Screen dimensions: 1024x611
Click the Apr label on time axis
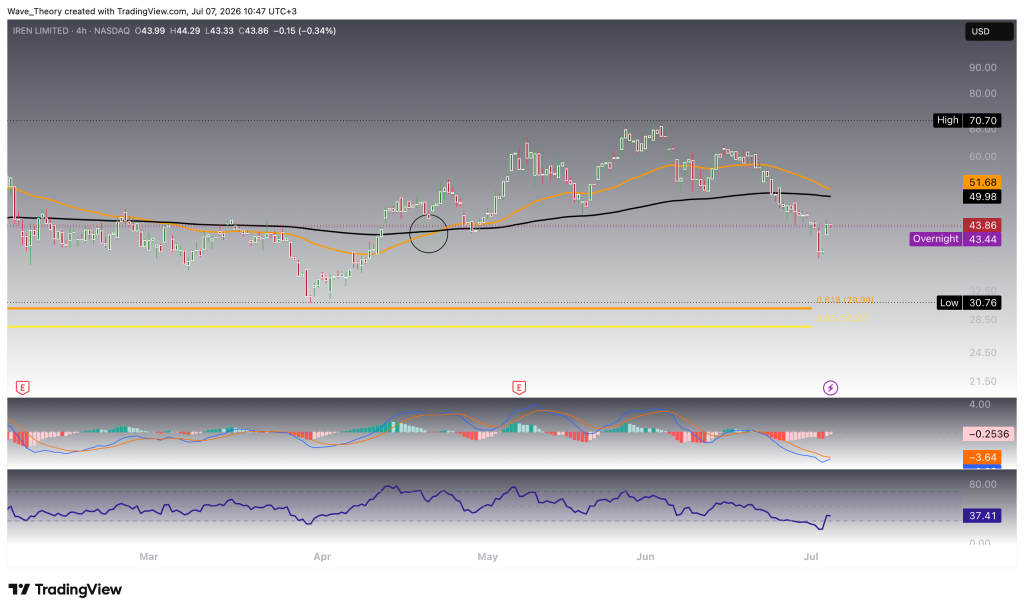(322, 557)
